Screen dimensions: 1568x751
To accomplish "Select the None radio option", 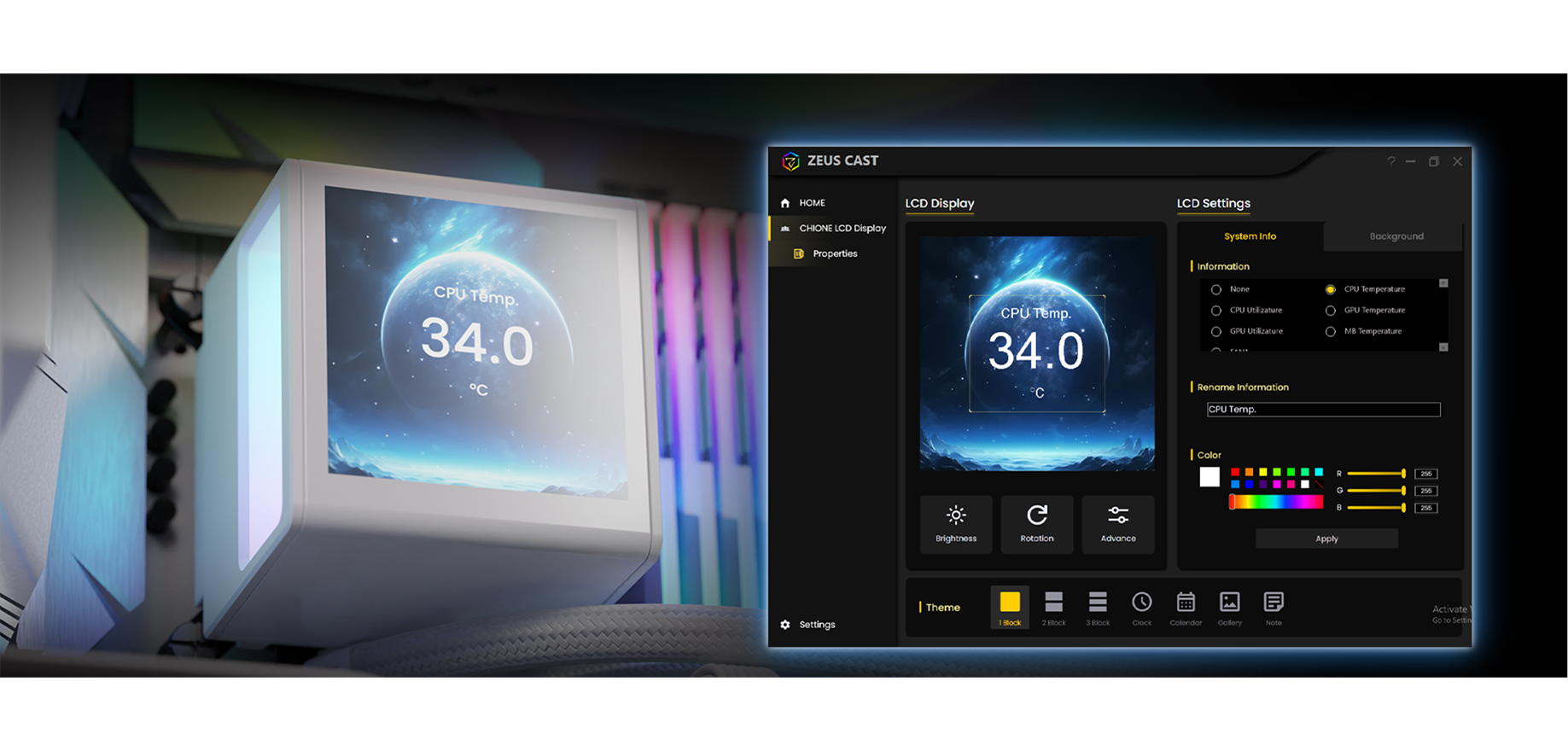I will pyautogui.click(x=1216, y=289).
